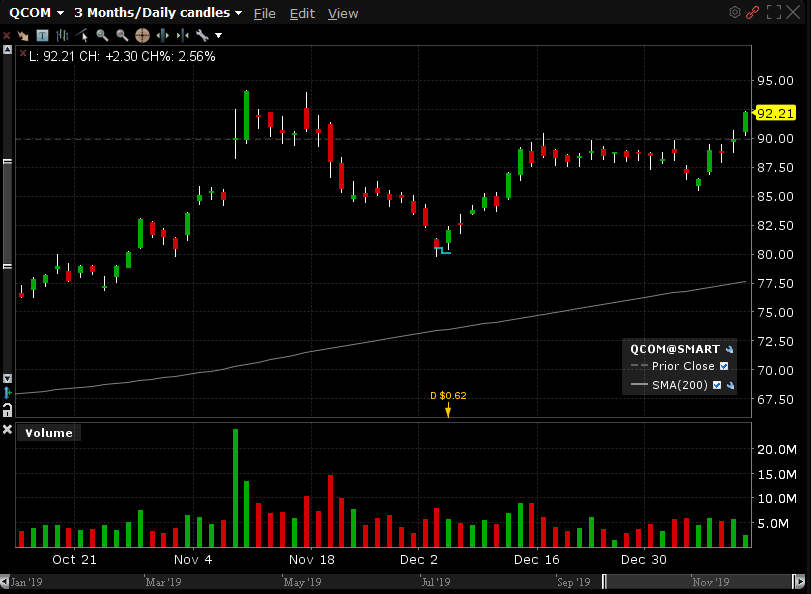The image size is (811, 594).
Task: Open chart settings gear icon
Action: click(x=735, y=12)
